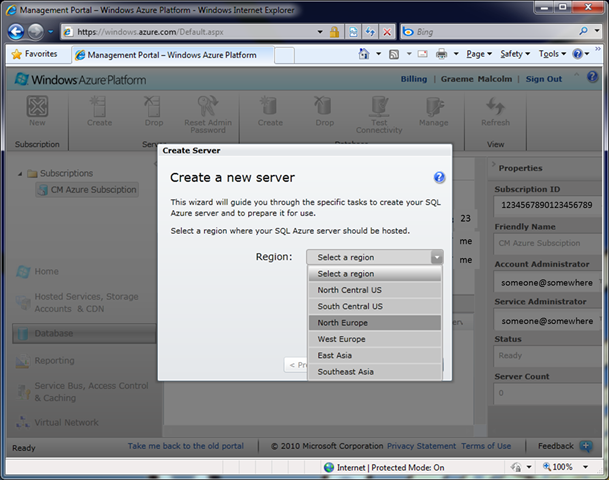
Task: Open Bing search provider dropdown arrow
Action: tap(597, 31)
